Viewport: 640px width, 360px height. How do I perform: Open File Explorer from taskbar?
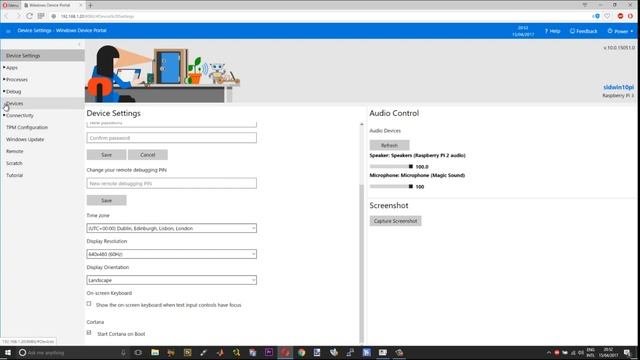pyautogui.click(x=155, y=353)
